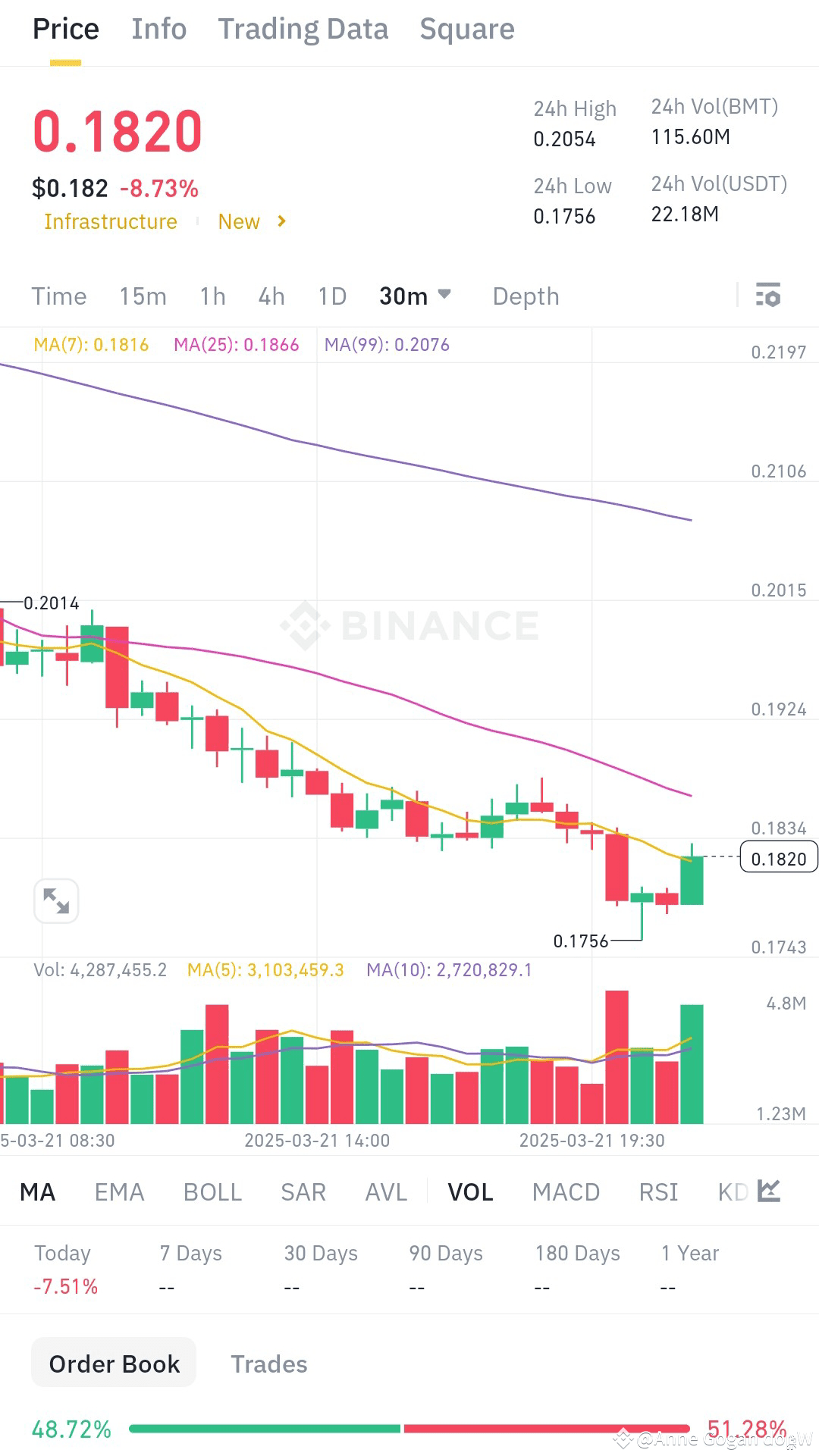Viewport: 819px width, 1456px height.
Task: Enable the RSI indicator
Action: click(657, 1191)
